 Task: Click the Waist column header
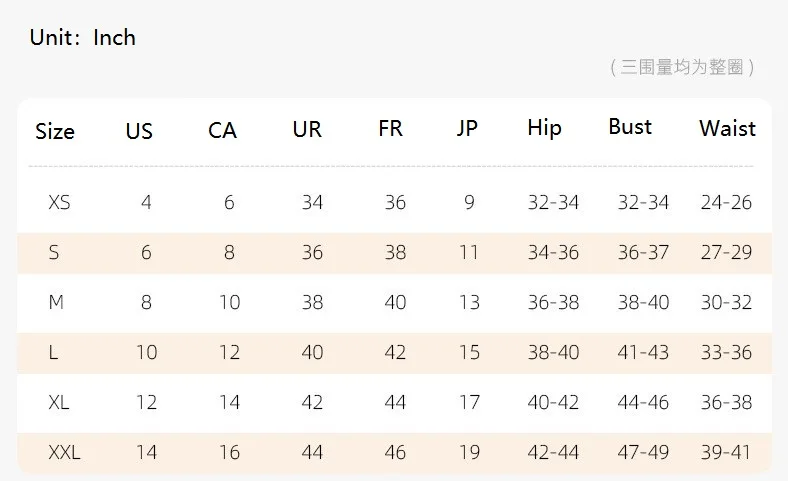[x=727, y=128]
